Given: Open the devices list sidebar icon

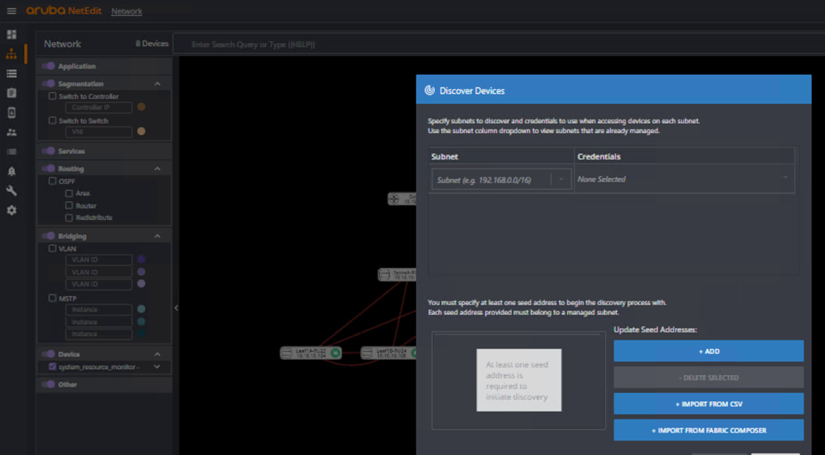Looking at the screenshot, I should [x=12, y=74].
